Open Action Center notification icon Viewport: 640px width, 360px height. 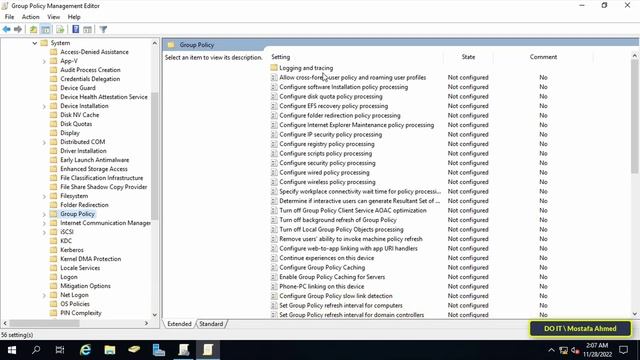coord(623,350)
